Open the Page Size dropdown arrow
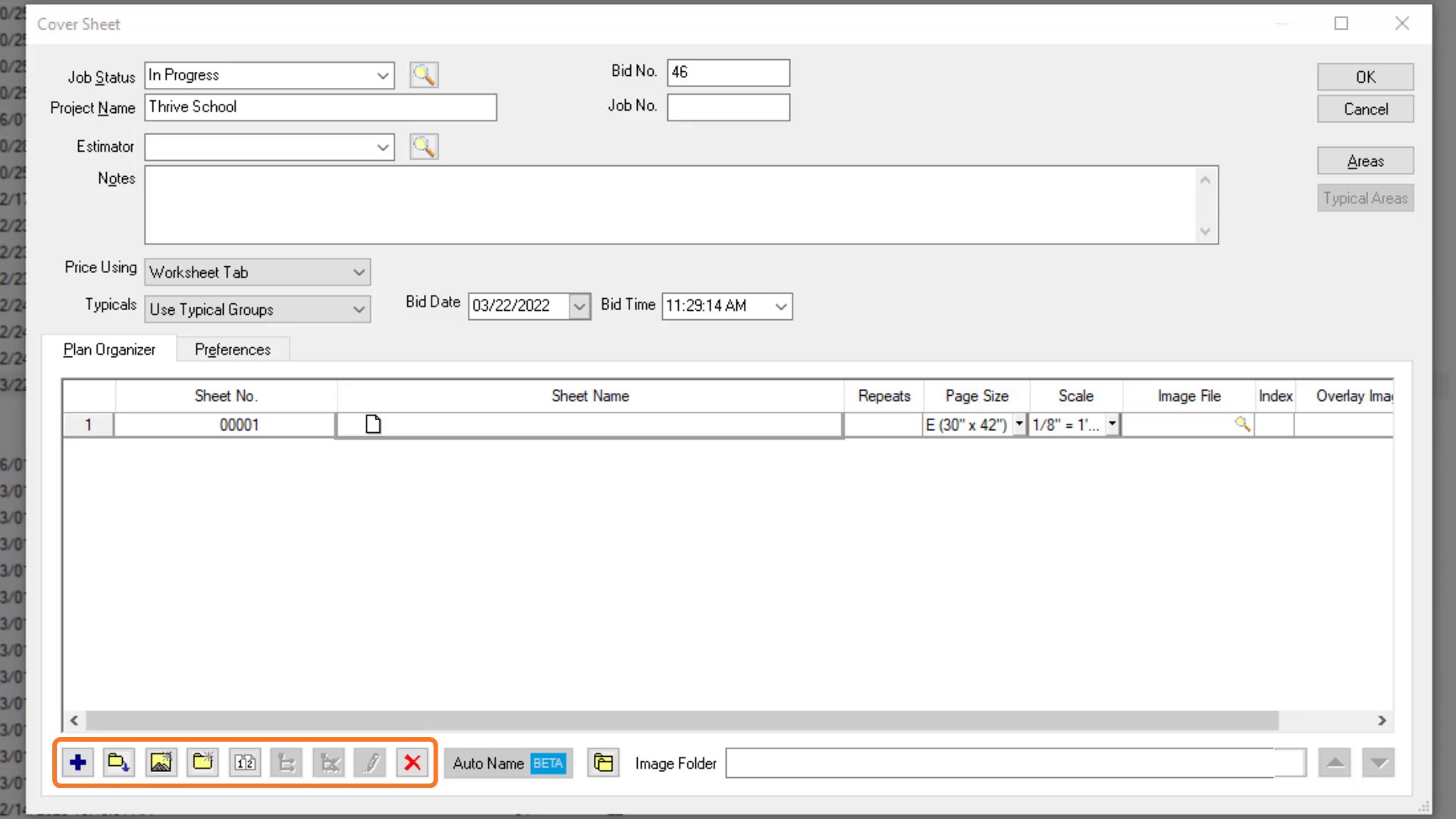1456x819 pixels. pyautogui.click(x=1019, y=424)
